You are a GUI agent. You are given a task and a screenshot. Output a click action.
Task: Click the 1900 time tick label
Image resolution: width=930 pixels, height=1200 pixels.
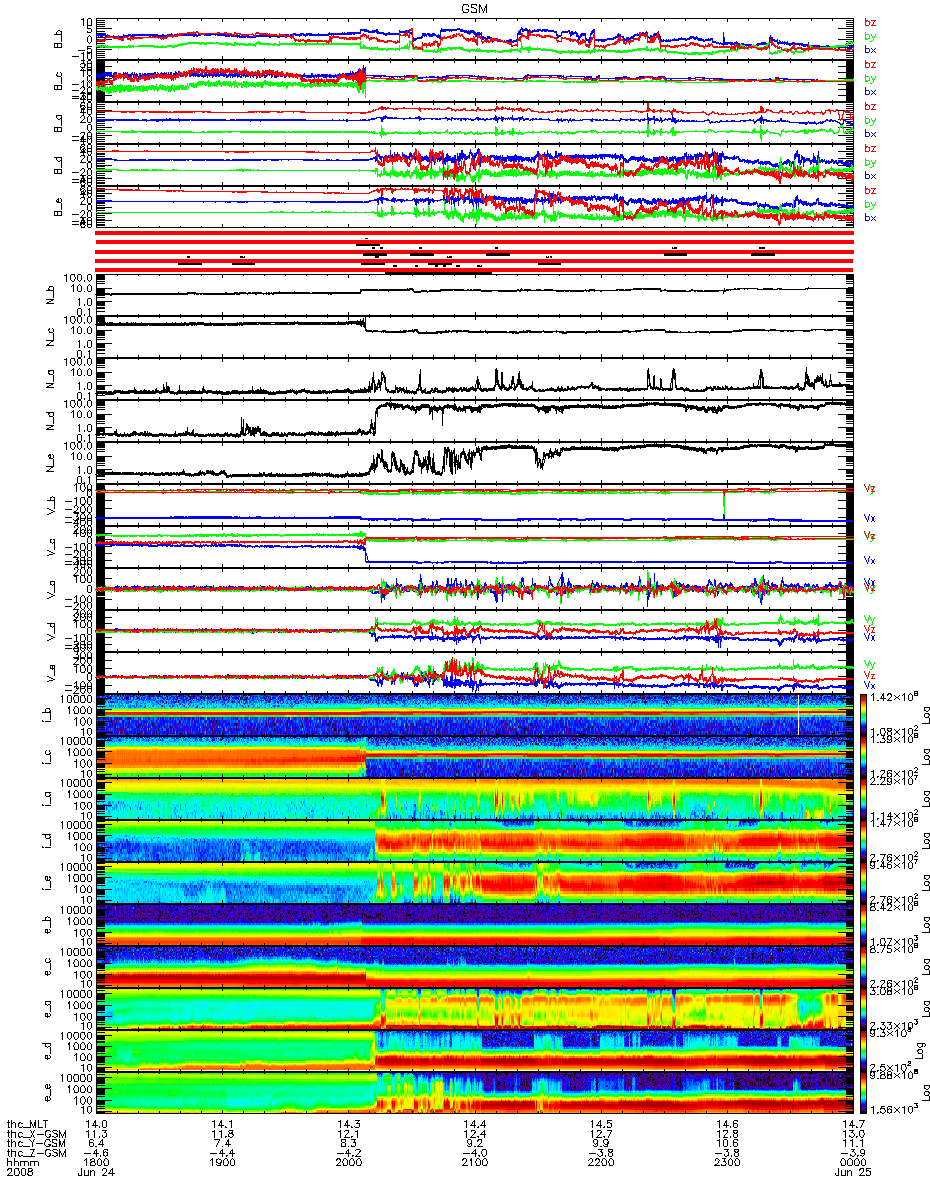click(x=222, y=1164)
